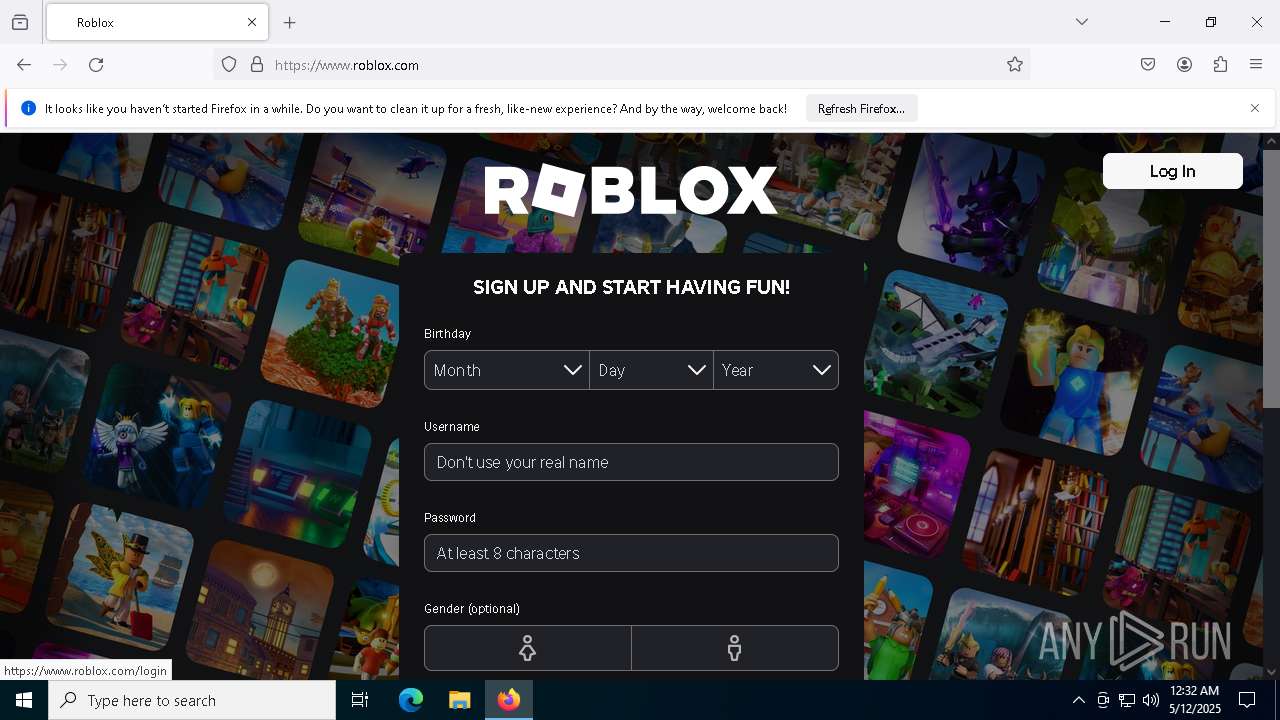Open the notifications action center
The image size is (1280, 720).
[1247, 700]
